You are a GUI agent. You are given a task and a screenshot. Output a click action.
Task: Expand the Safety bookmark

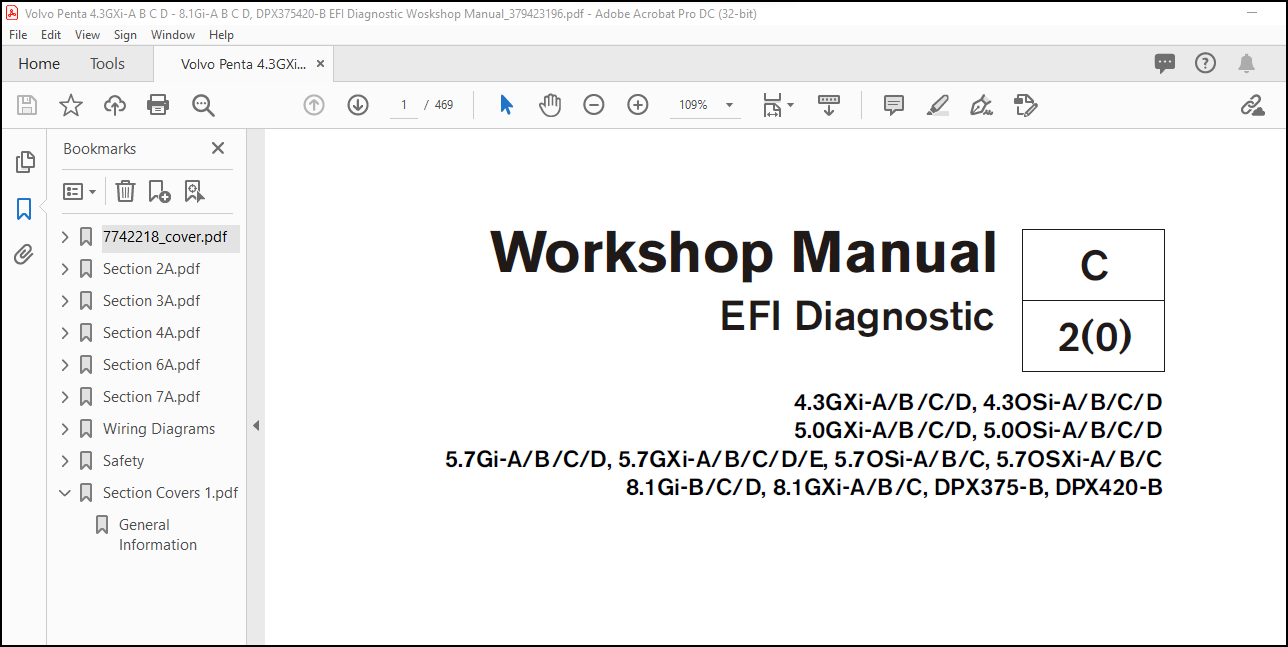pos(65,461)
